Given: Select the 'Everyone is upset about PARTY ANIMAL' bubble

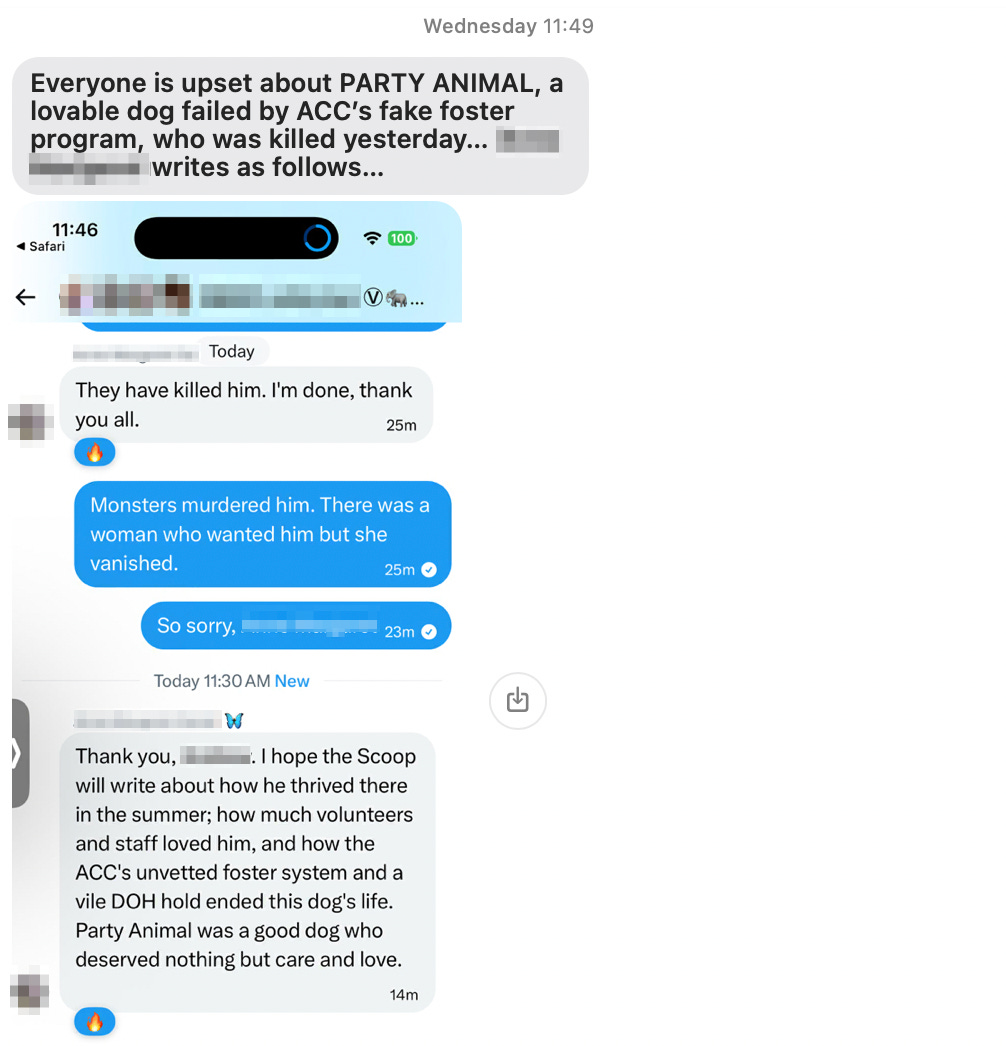Looking at the screenshot, I should [x=300, y=126].
